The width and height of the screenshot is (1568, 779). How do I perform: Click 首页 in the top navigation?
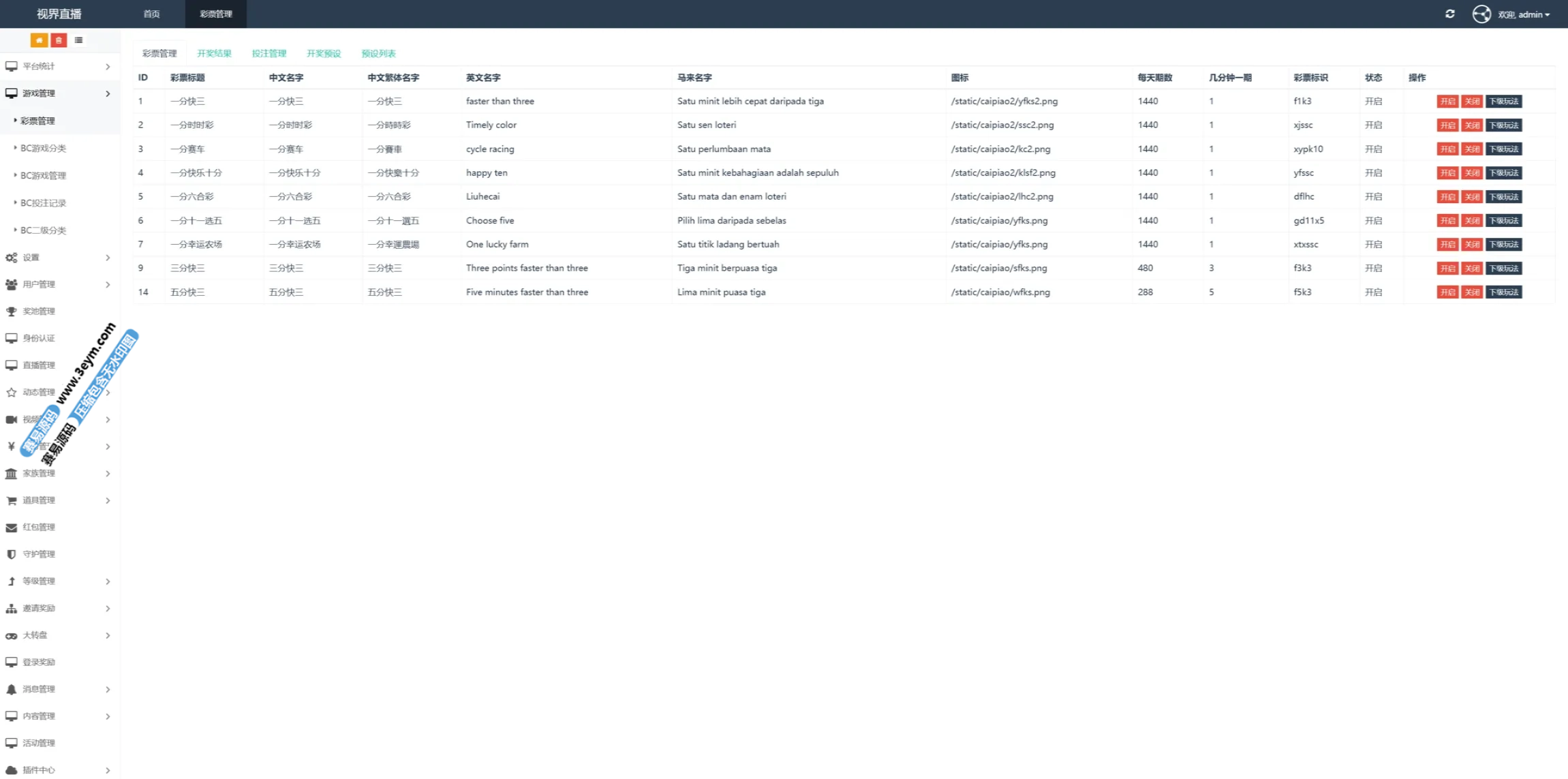151,14
